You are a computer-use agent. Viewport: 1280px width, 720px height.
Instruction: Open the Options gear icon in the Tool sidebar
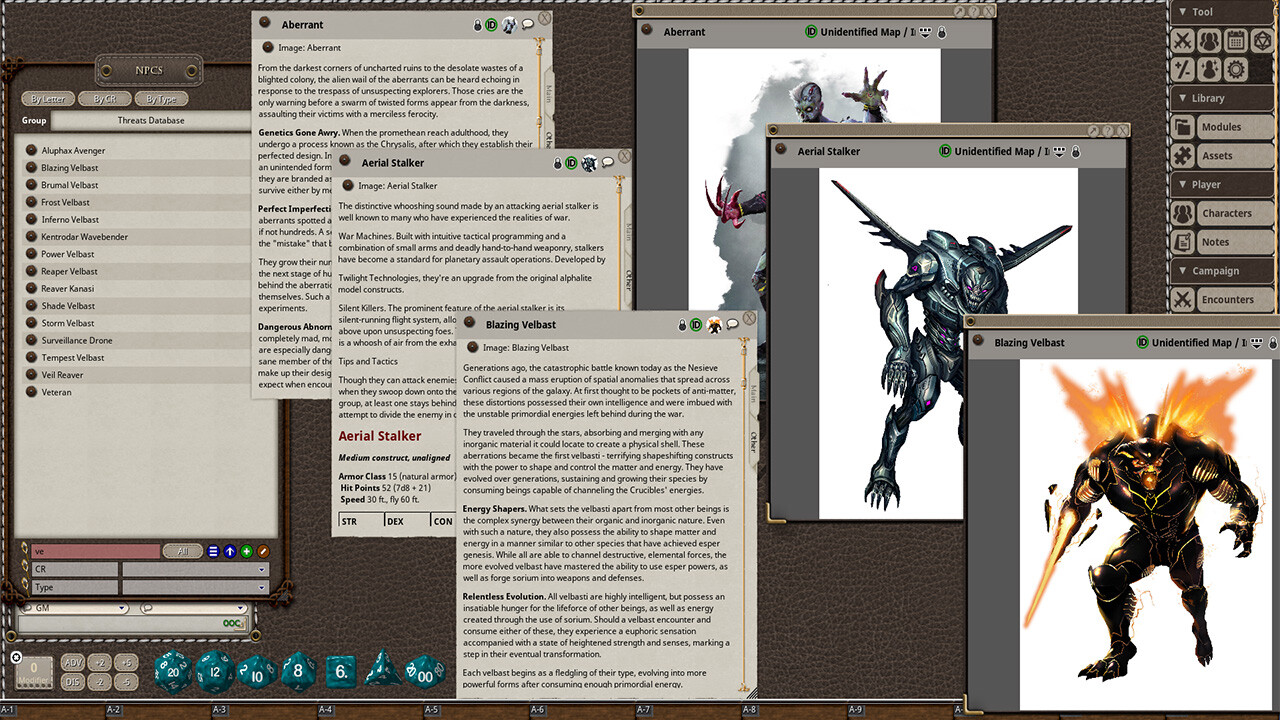(x=1235, y=68)
